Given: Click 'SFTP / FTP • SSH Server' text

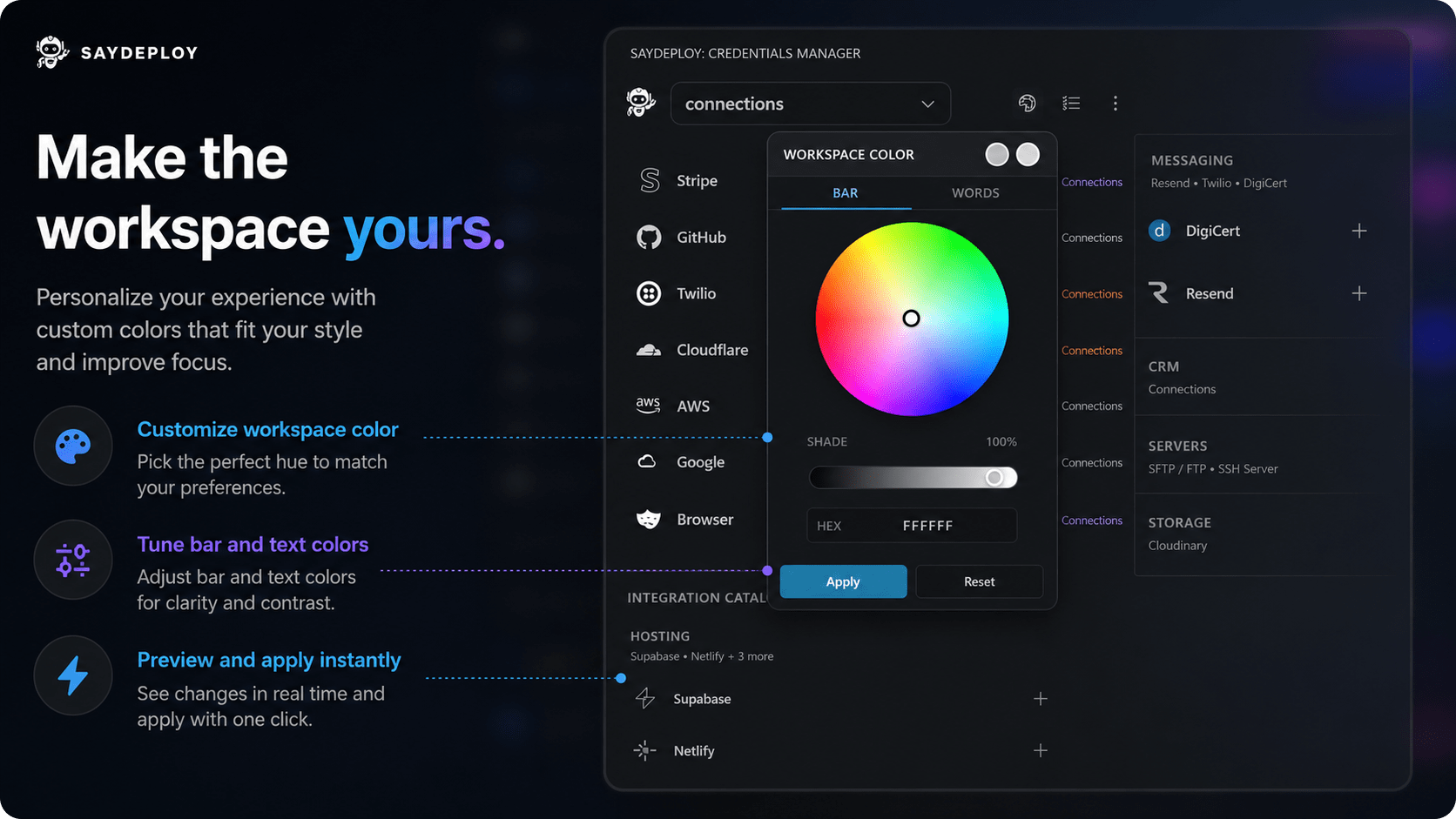Looking at the screenshot, I should click(x=1213, y=468).
